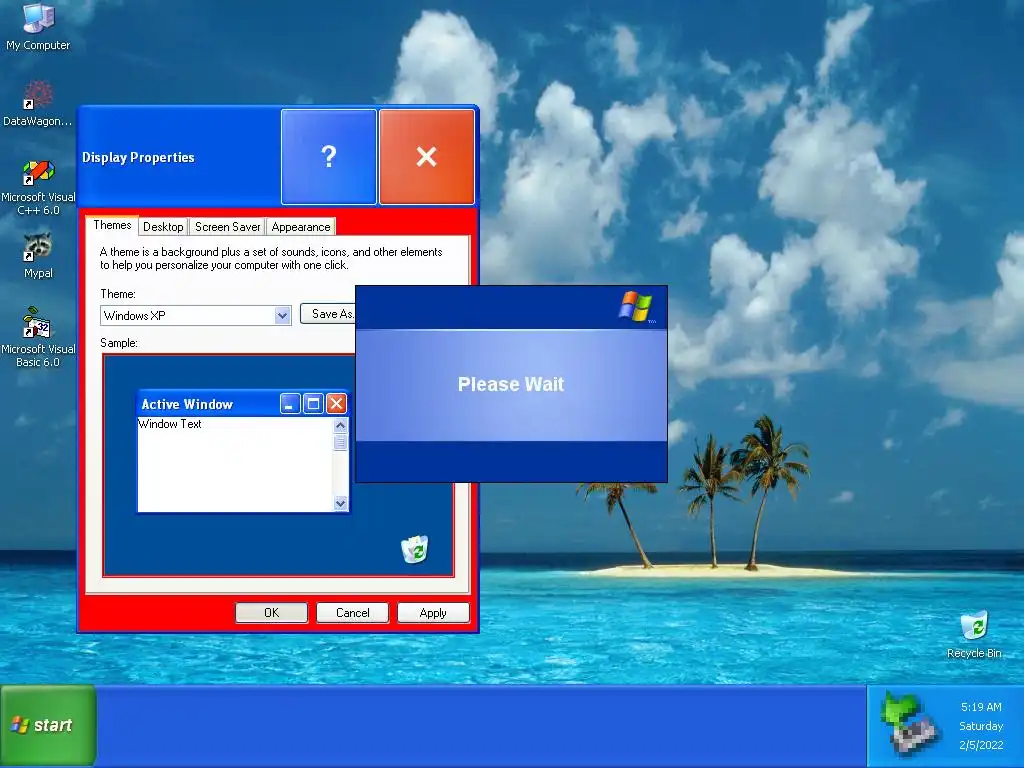Click the Display Properties title text
This screenshot has height=768, width=1024.
pyautogui.click(x=138, y=157)
